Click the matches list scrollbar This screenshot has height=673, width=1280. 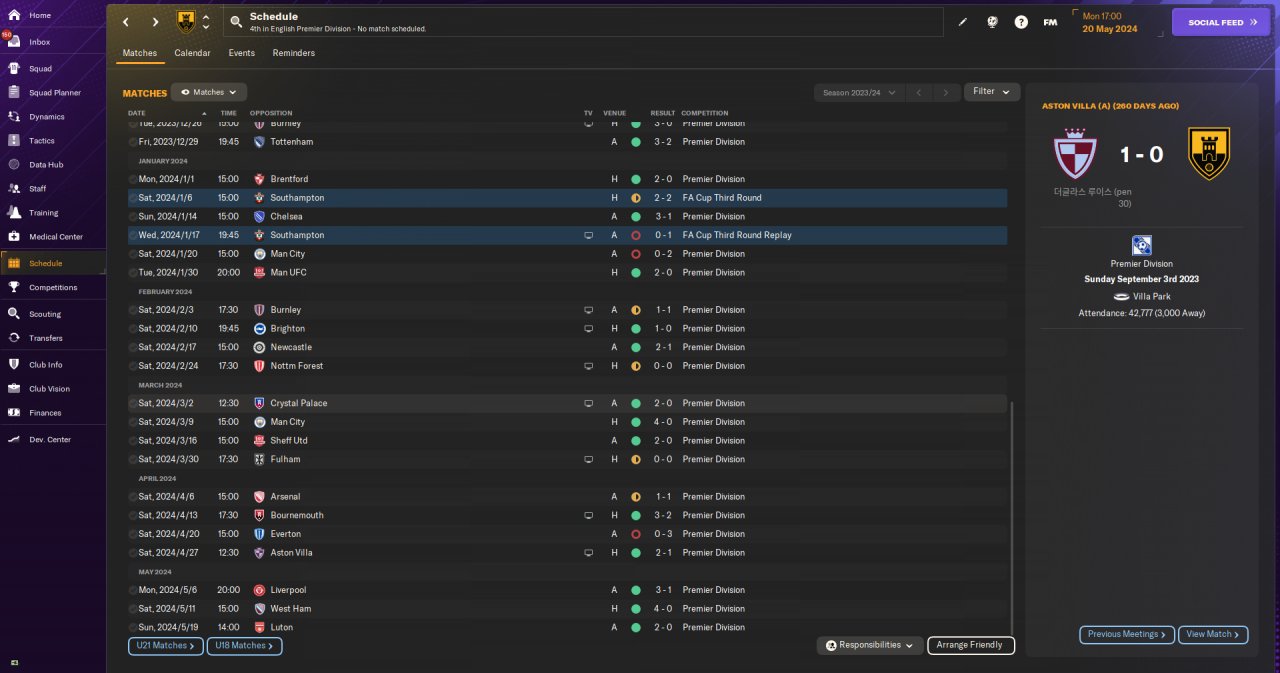click(1012, 519)
